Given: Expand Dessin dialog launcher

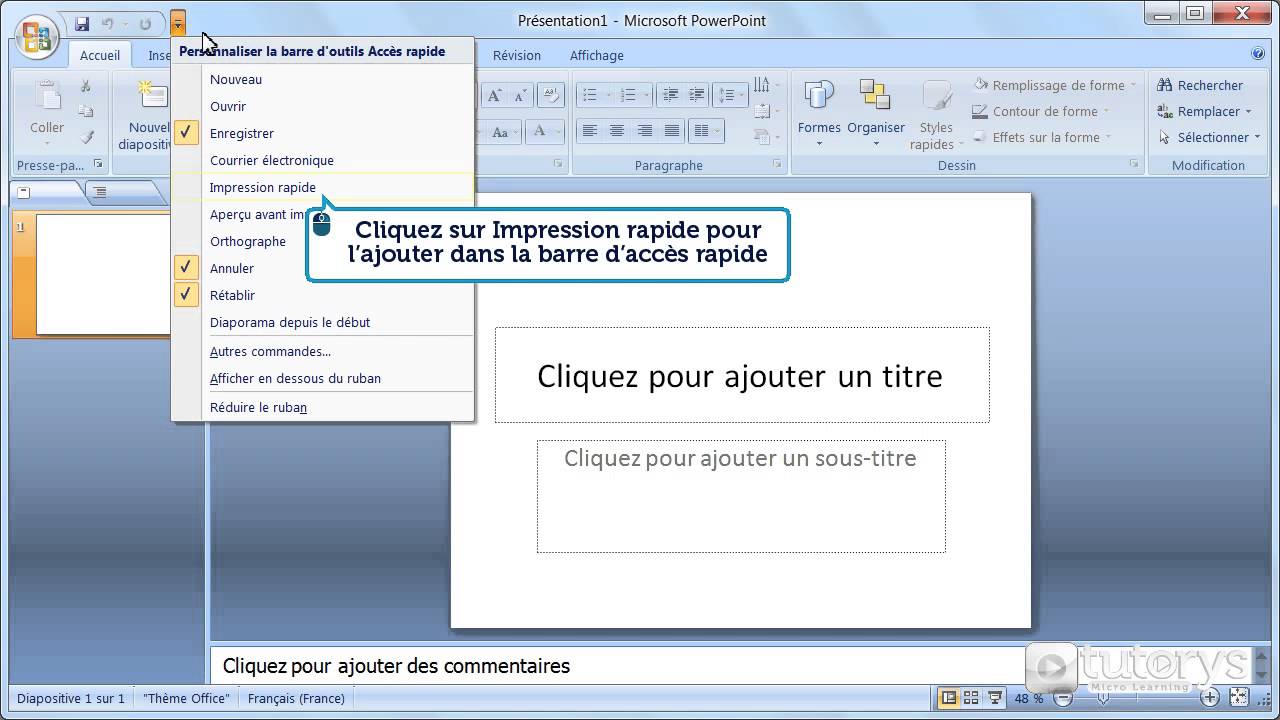Looking at the screenshot, I should pos(1133,164).
